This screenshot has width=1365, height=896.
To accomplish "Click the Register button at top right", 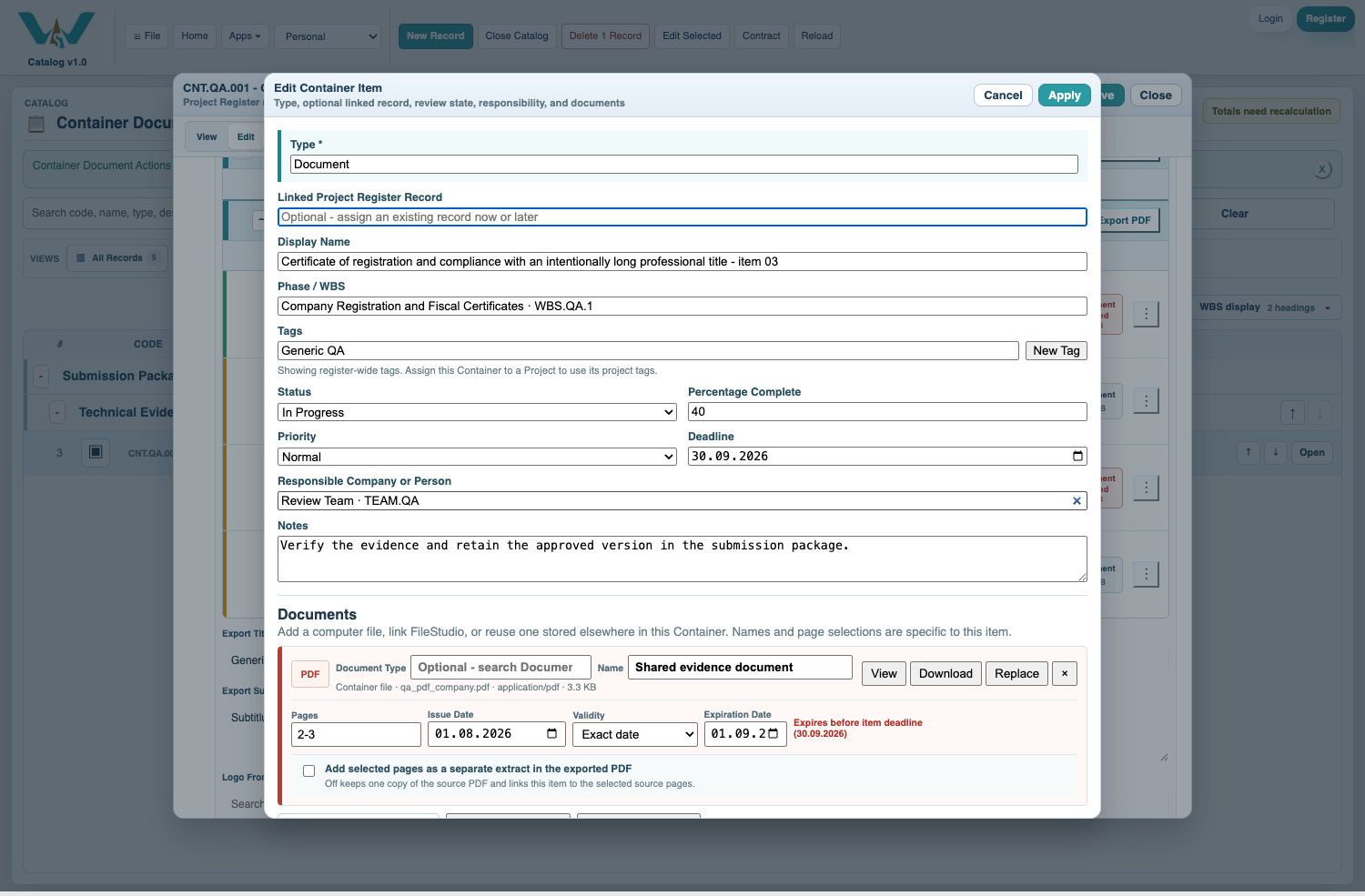I will 1325,19.
